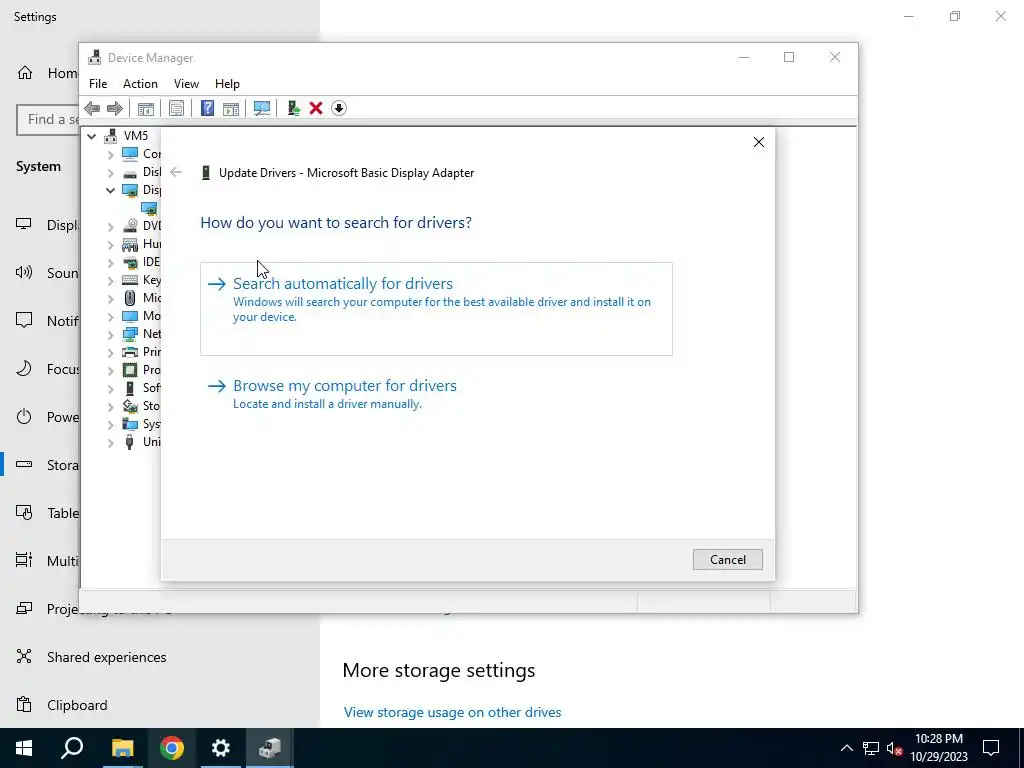
Task: Choose Search automatically for drivers
Action: pyautogui.click(x=436, y=309)
